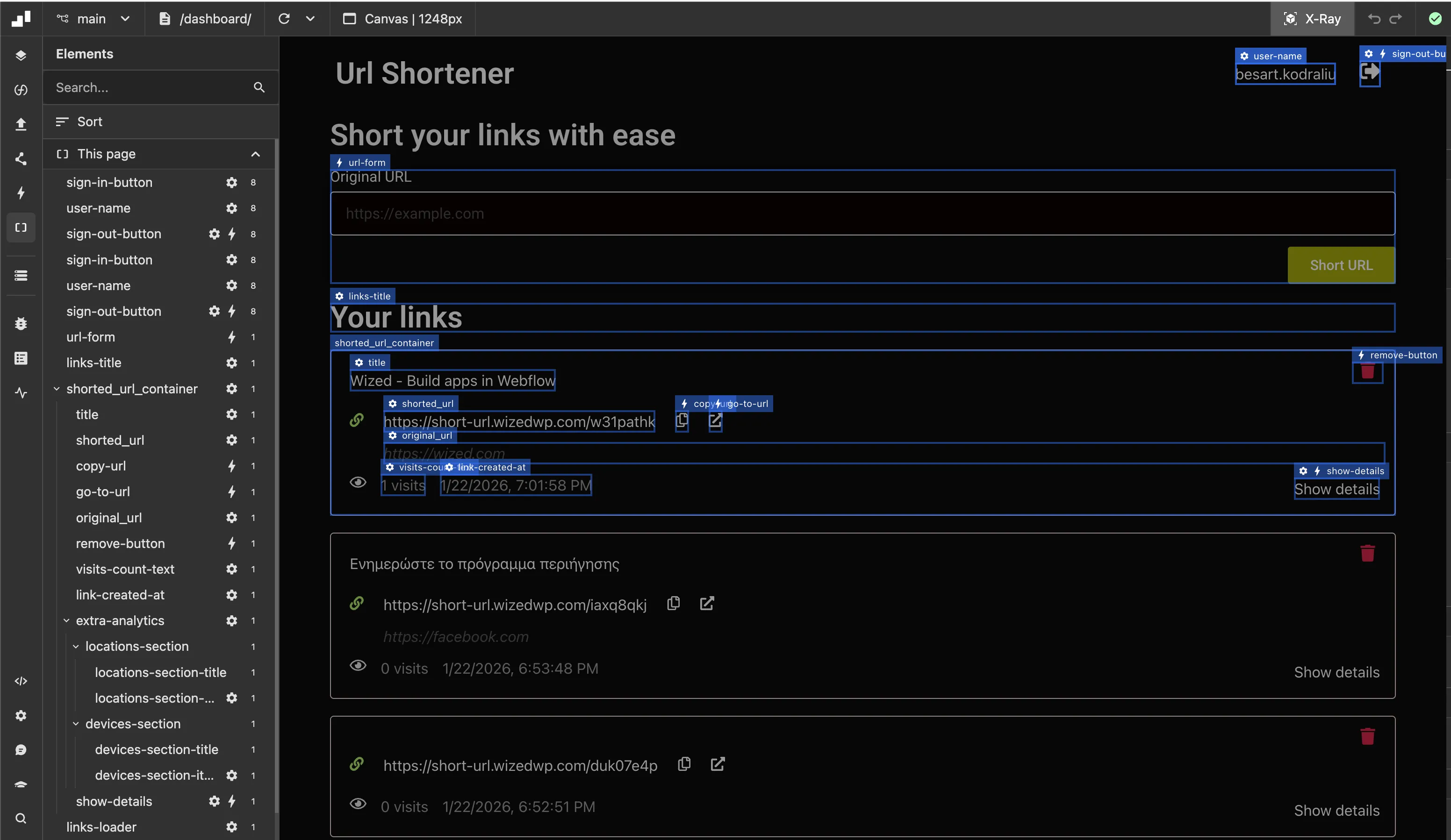Click the eye icon beside 0 visits for facebook link
The width and height of the screenshot is (1451, 840).
pos(358,666)
